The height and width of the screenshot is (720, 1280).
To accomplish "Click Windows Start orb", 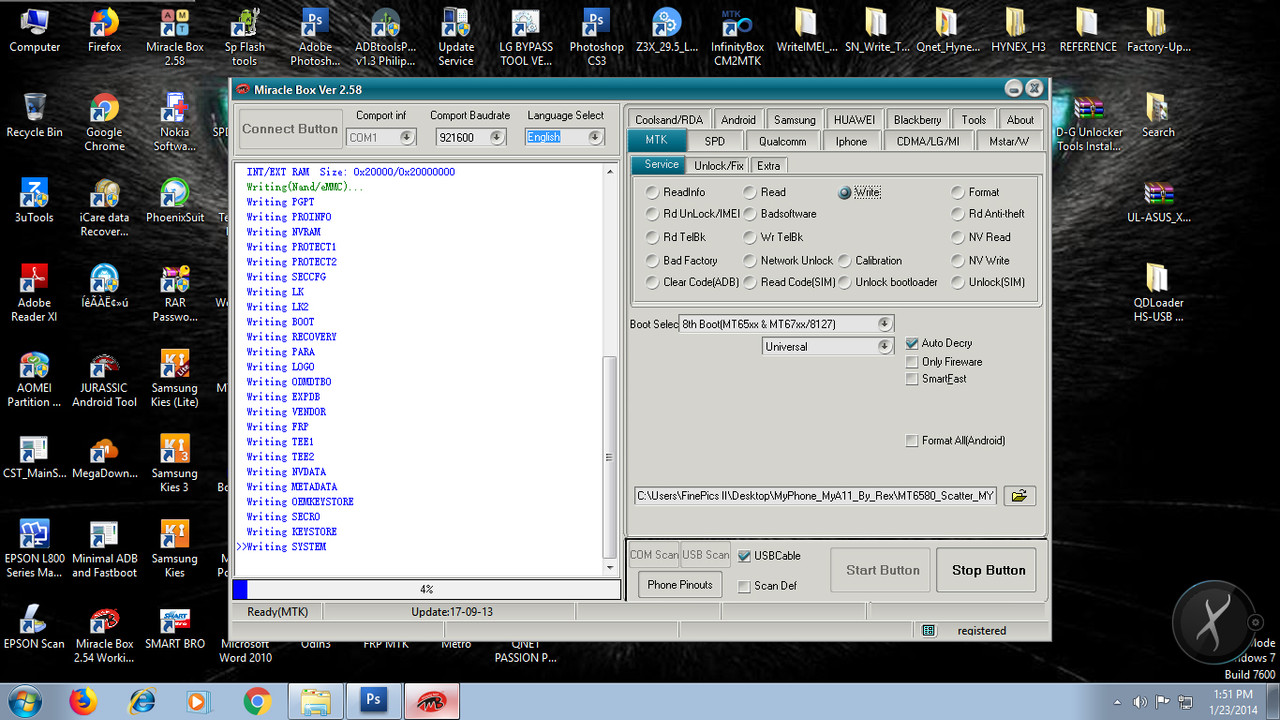I will tap(24, 701).
